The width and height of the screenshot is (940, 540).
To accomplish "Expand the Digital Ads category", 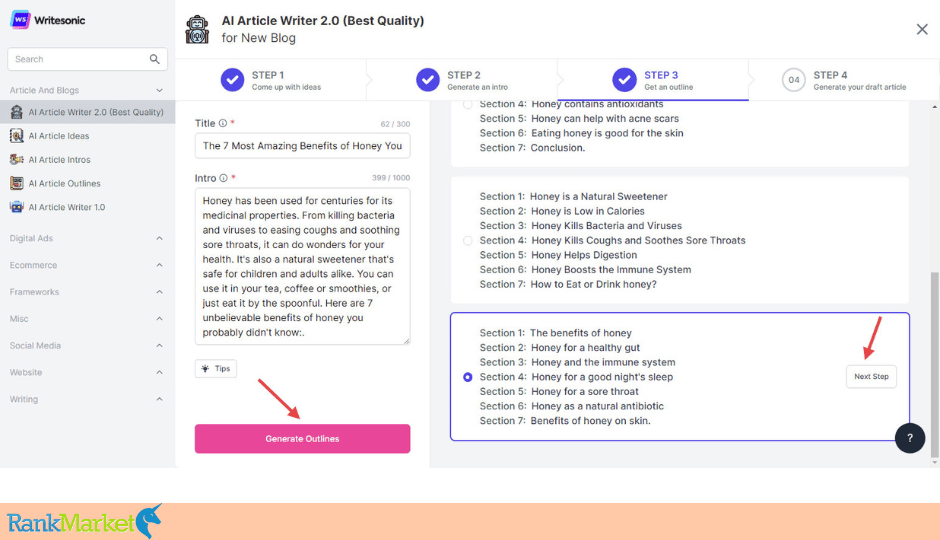I will point(159,238).
